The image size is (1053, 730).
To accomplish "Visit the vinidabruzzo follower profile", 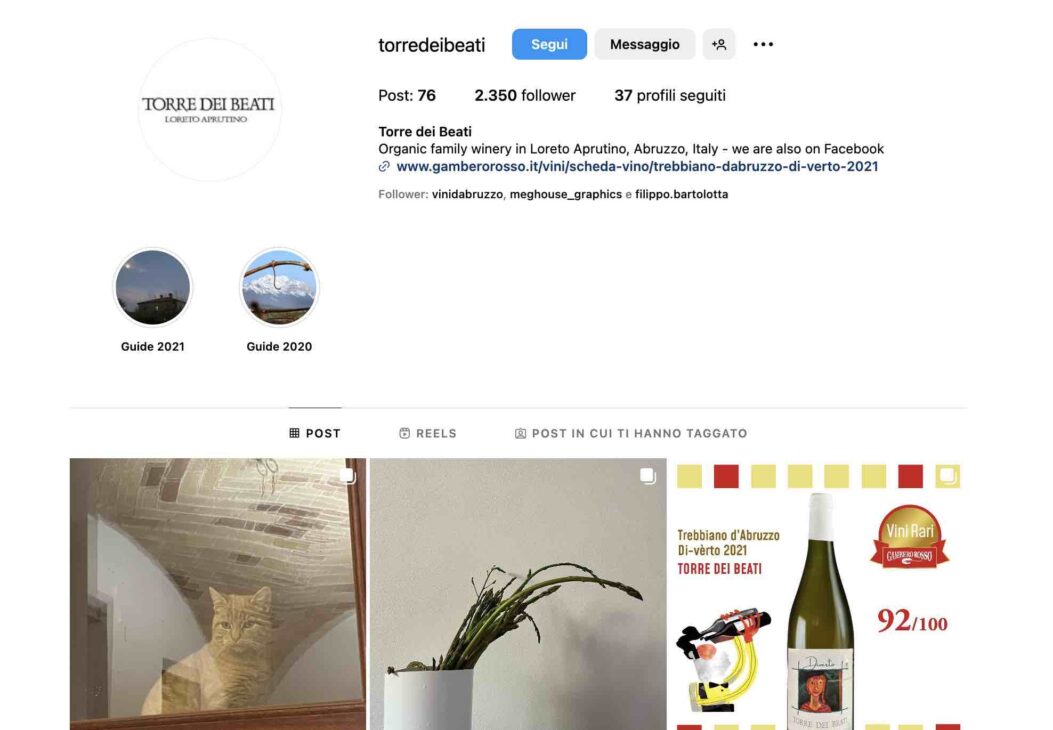I will [467, 194].
